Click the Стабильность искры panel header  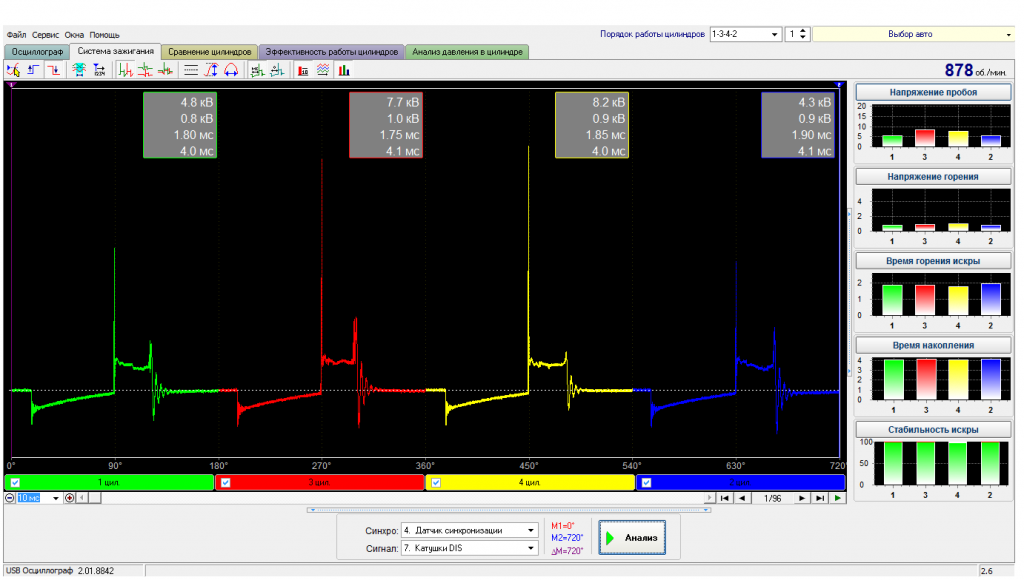point(933,430)
